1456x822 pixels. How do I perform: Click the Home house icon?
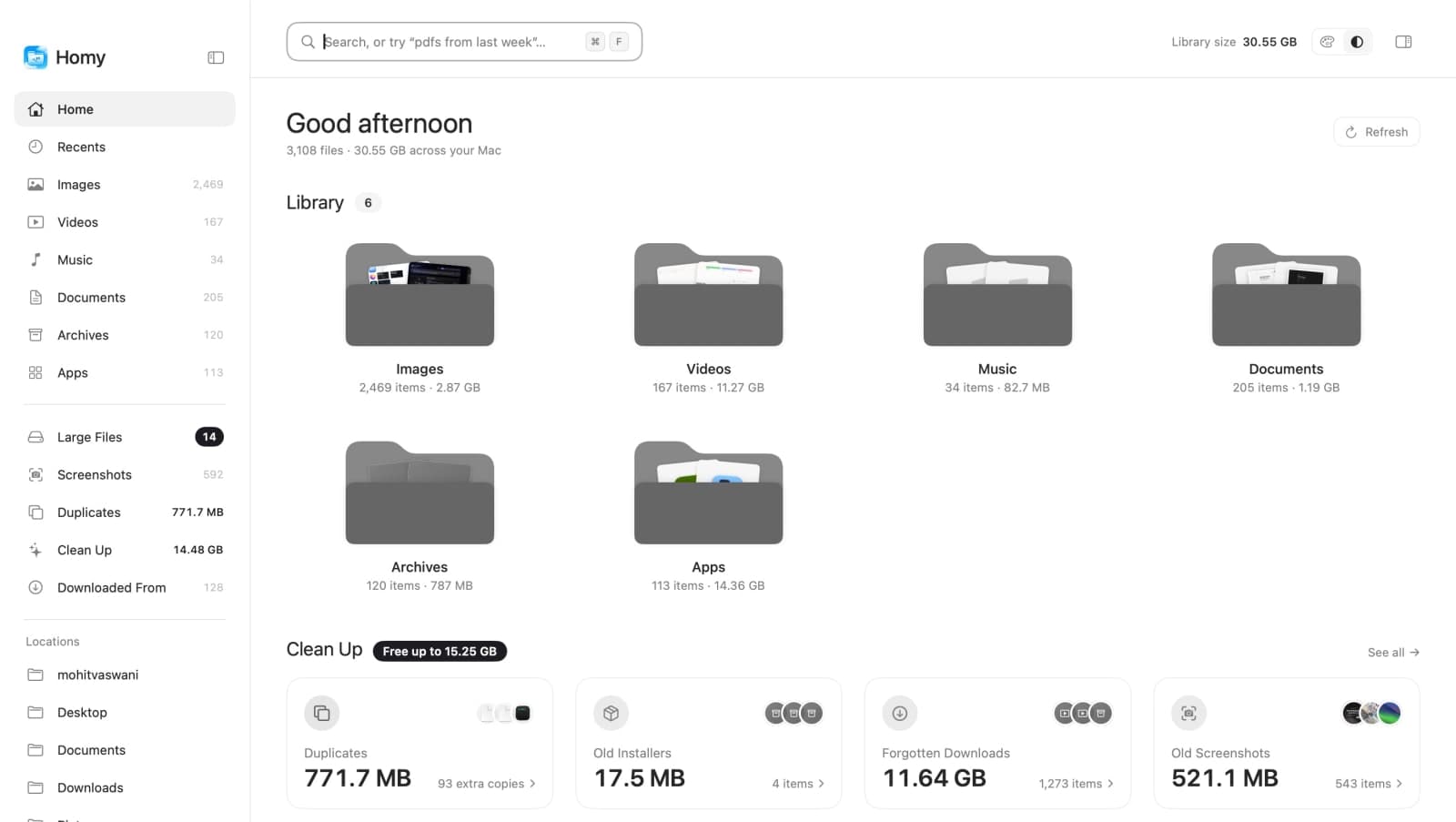[x=35, y=109]
